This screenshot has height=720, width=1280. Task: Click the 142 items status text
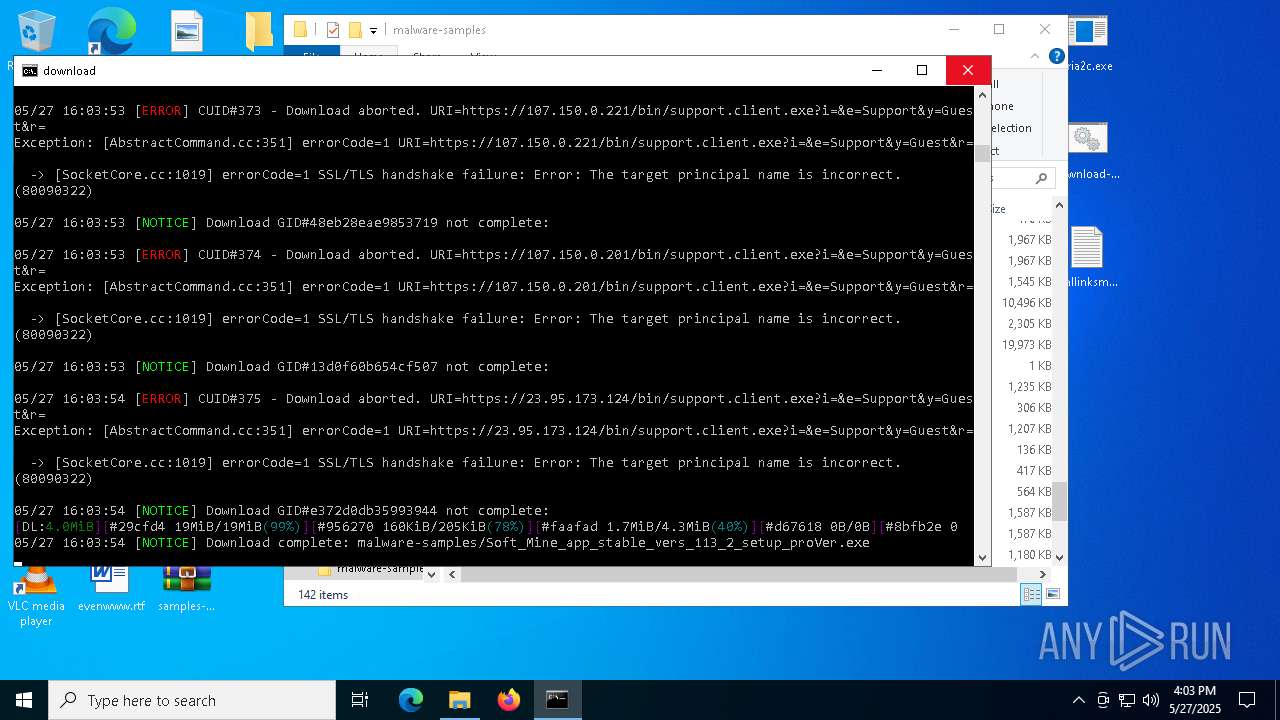323,595
